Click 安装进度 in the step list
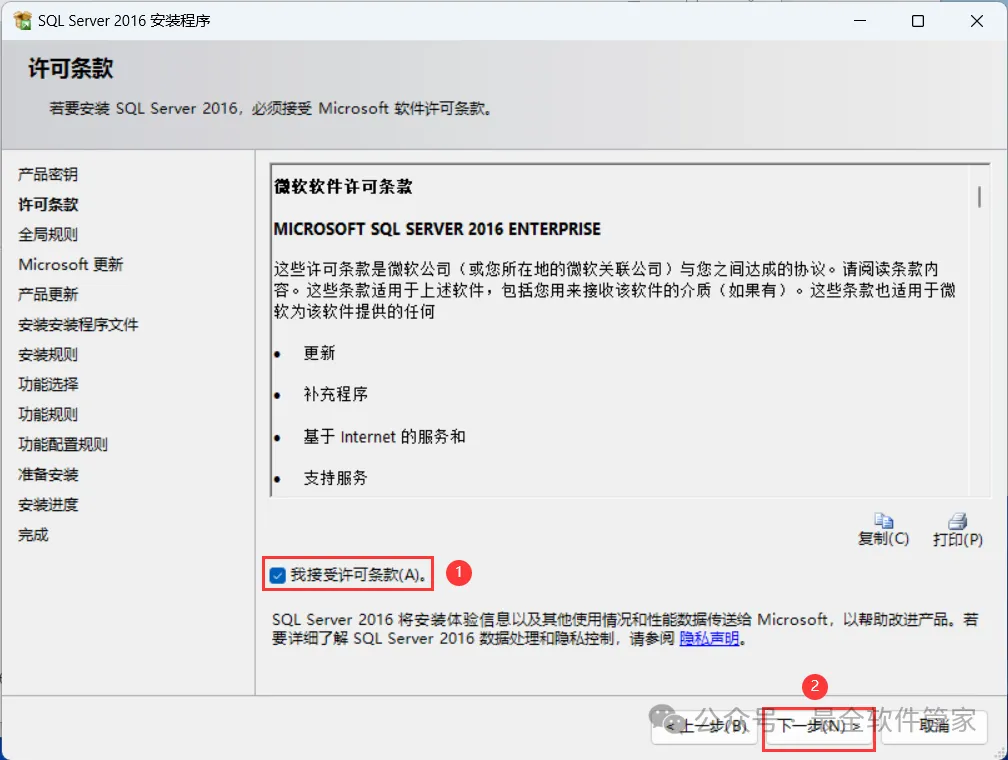 (x=48, y=505)
